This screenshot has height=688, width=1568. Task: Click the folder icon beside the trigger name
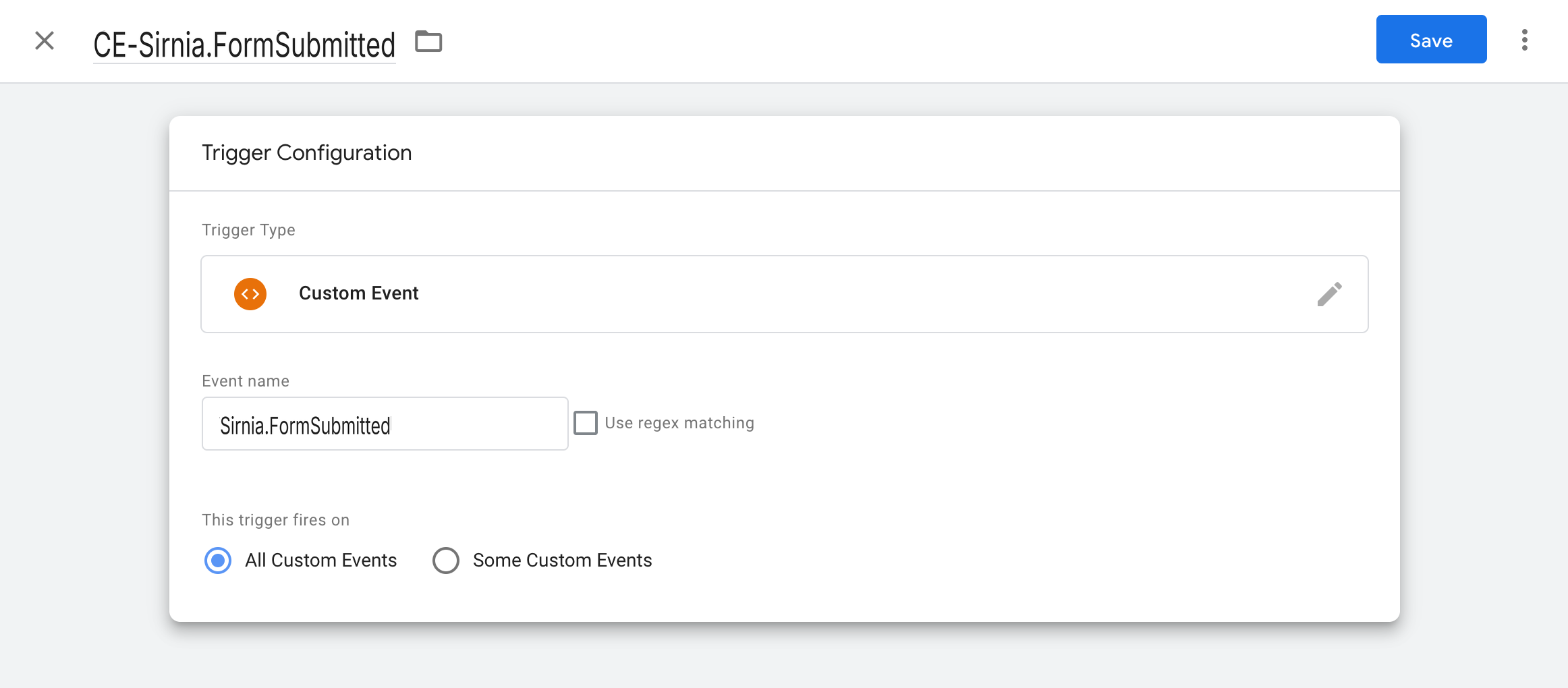coord(428,42)
